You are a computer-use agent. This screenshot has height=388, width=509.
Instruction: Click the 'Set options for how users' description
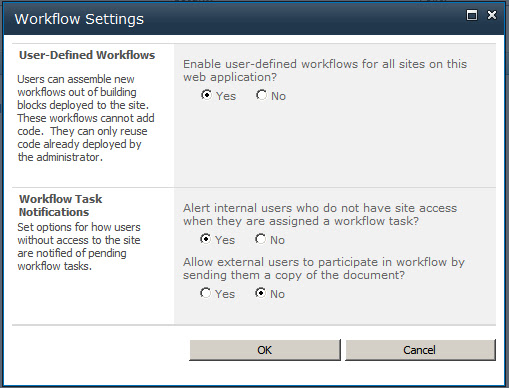coord(79,247)
